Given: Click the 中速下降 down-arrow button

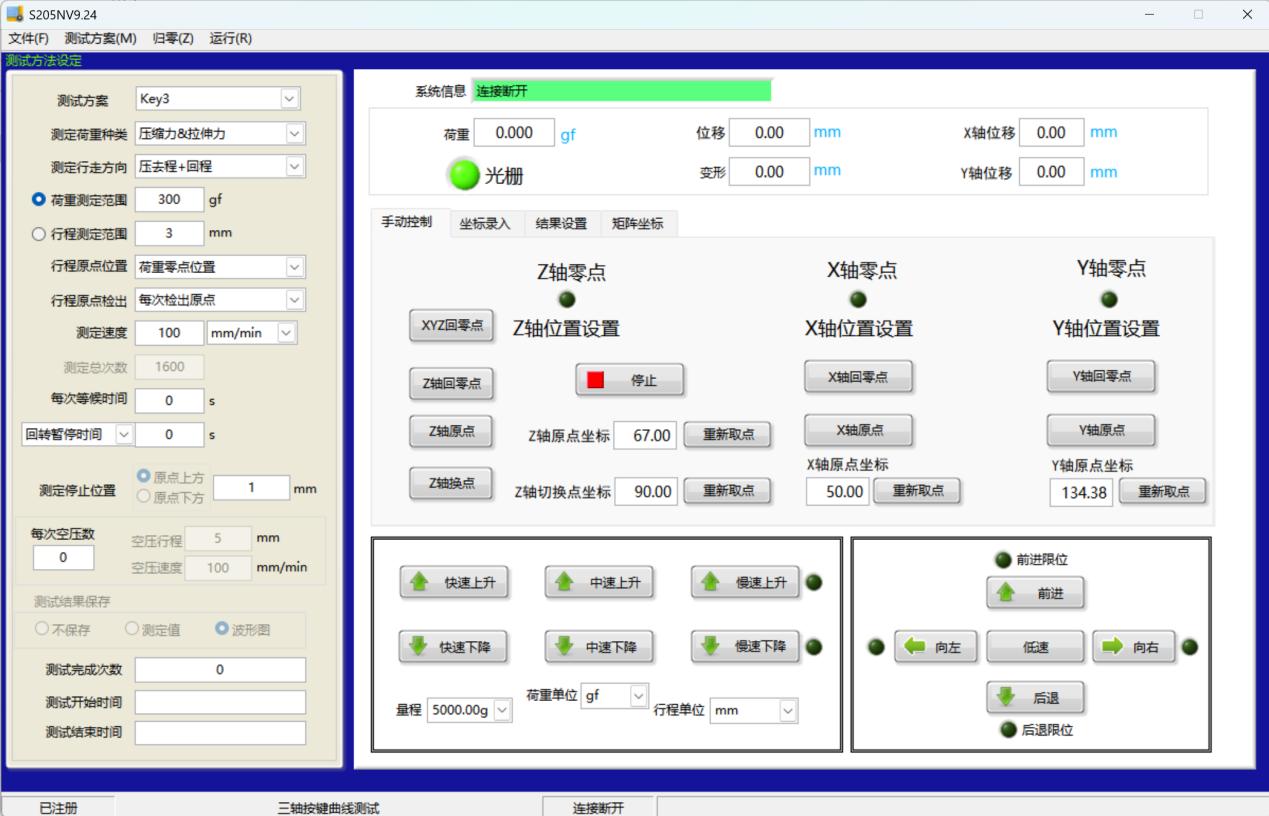Looking at the screenshot, I should pyautogui.click(x=599, y=647).
